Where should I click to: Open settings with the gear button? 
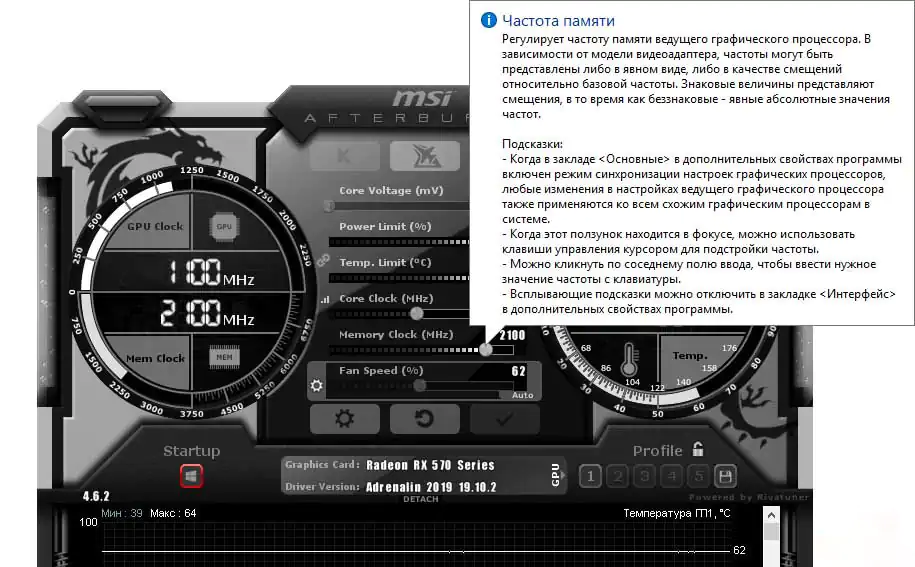[x=345, y=419]
